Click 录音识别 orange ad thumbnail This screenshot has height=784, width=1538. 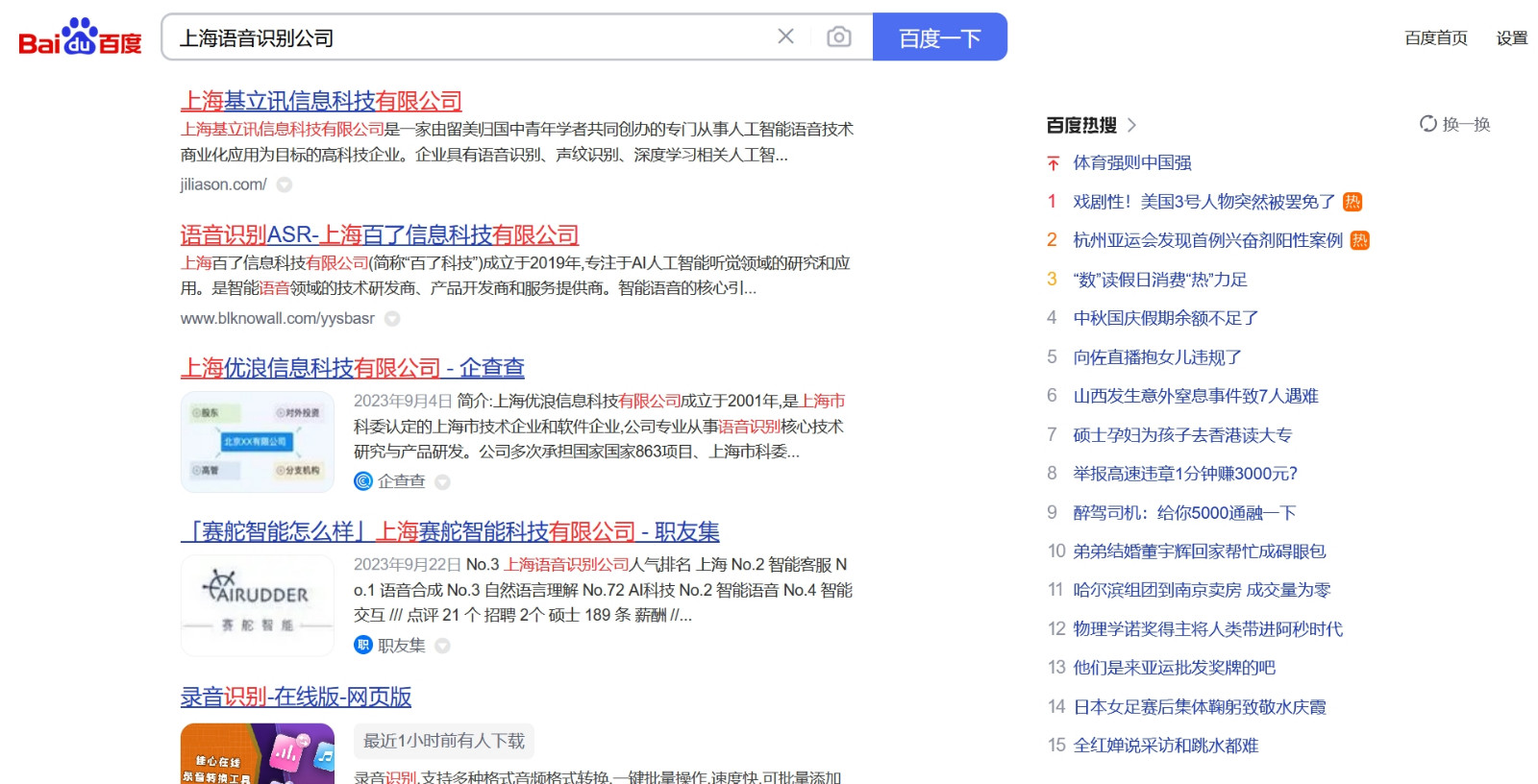pos(258,754)
